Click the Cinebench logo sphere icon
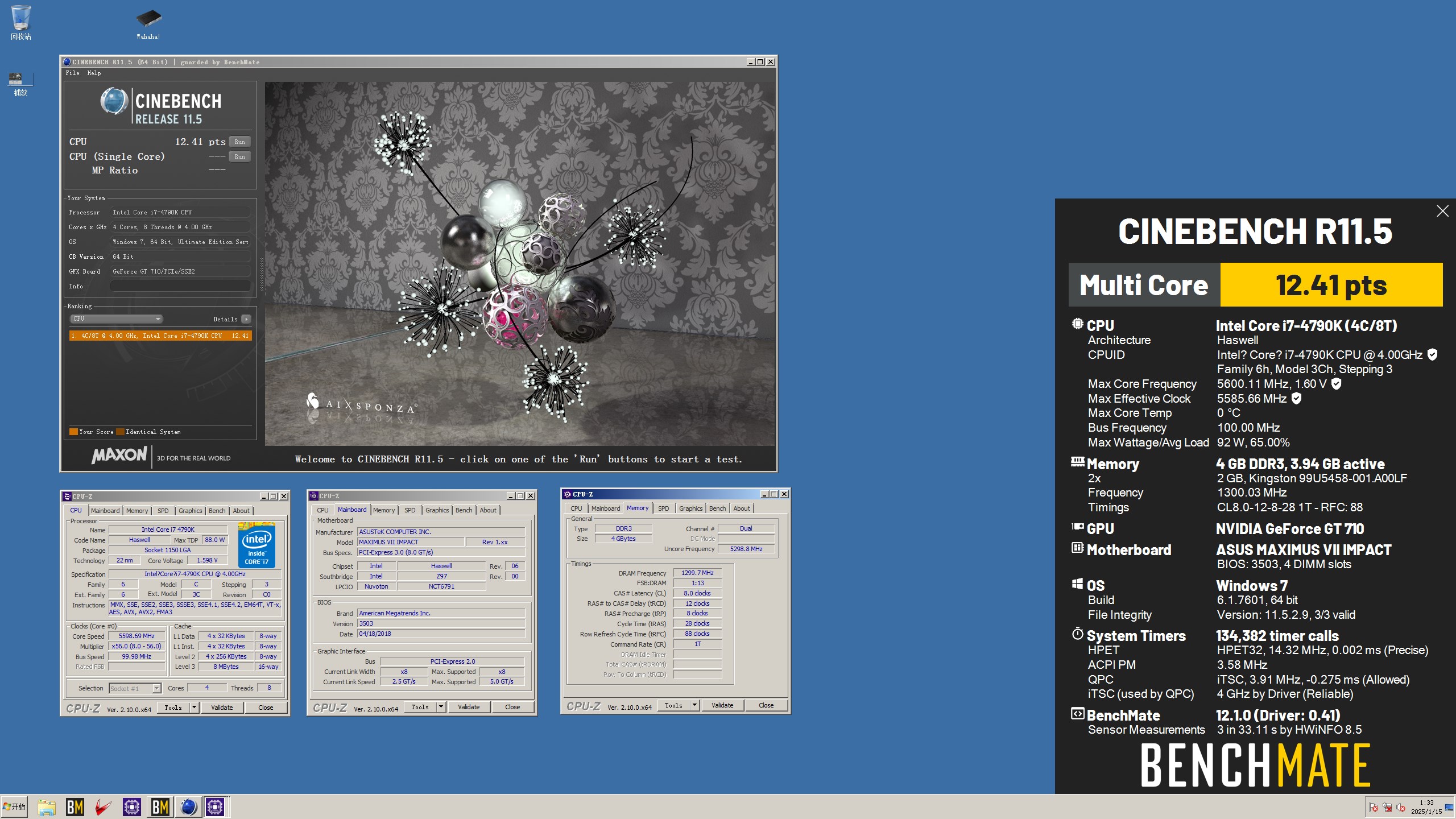This screenshot has height=819, width=1456. 114,102
